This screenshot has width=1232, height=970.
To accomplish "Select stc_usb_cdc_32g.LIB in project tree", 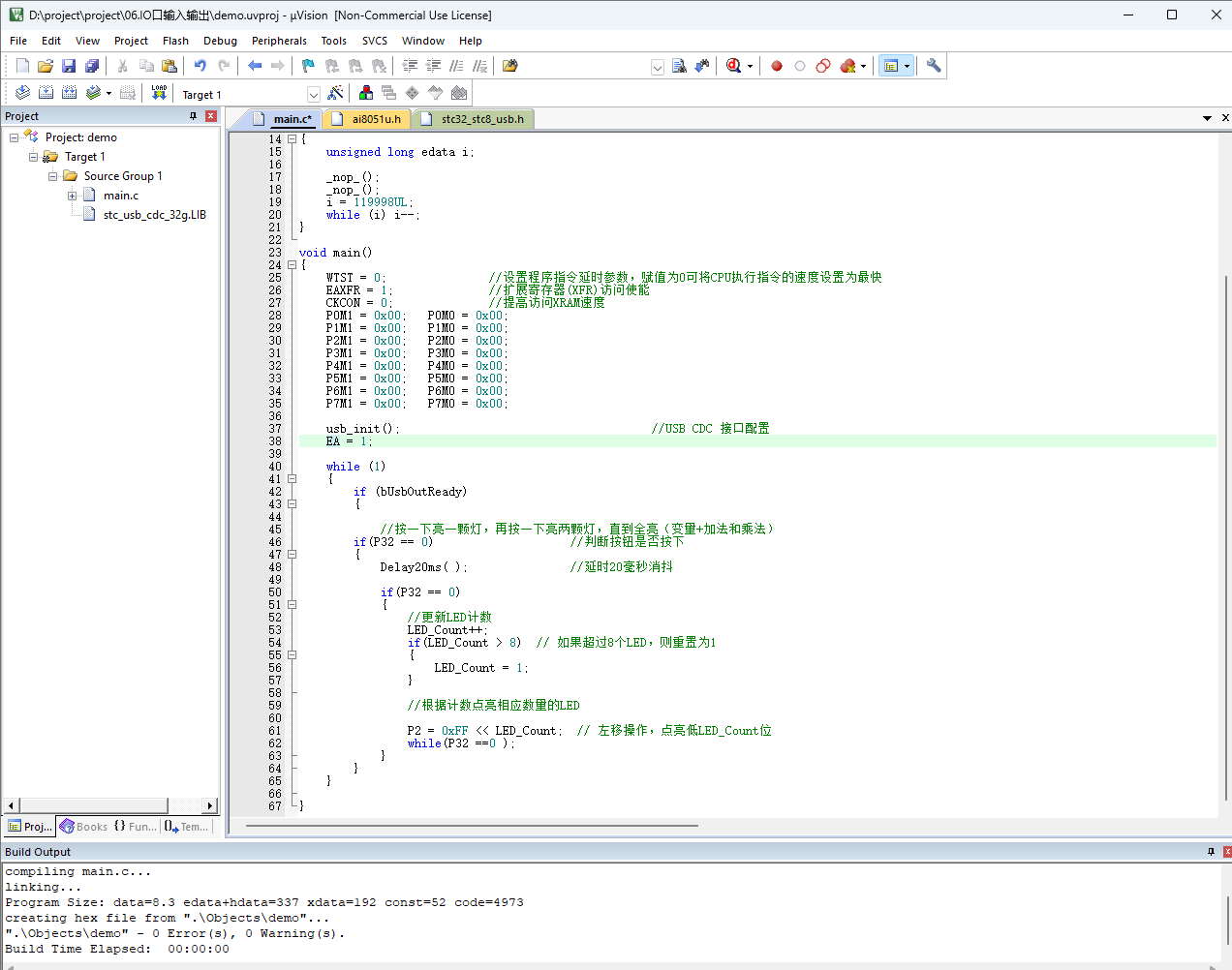I will 155,215.
